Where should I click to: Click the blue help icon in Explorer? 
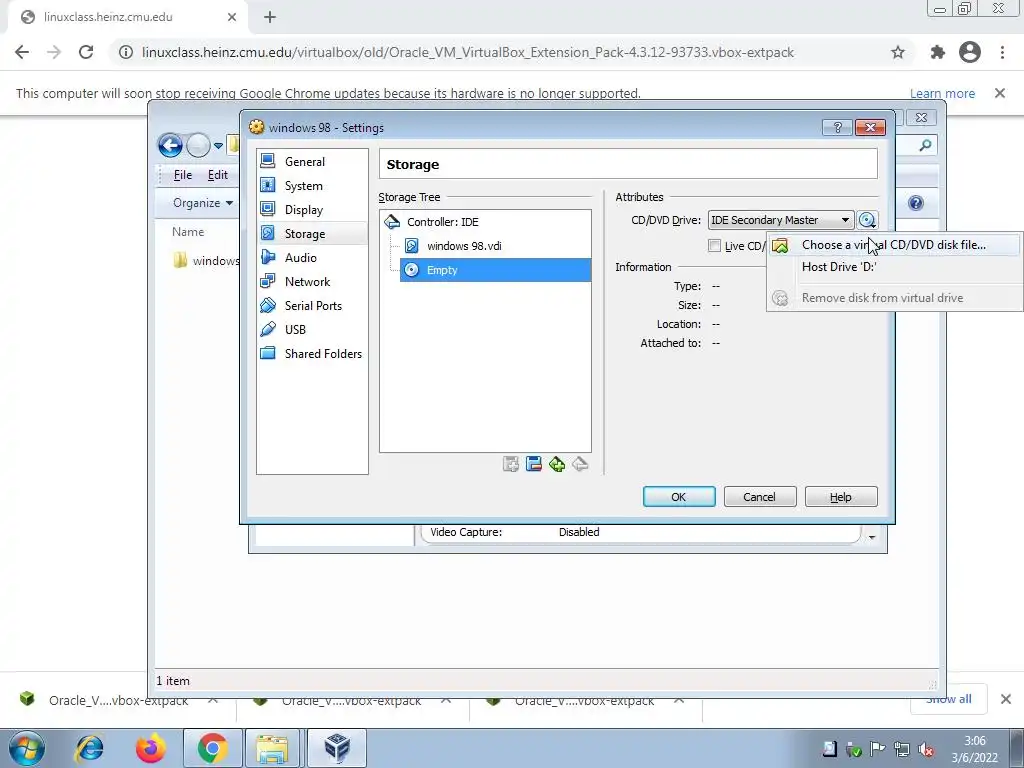916,203
